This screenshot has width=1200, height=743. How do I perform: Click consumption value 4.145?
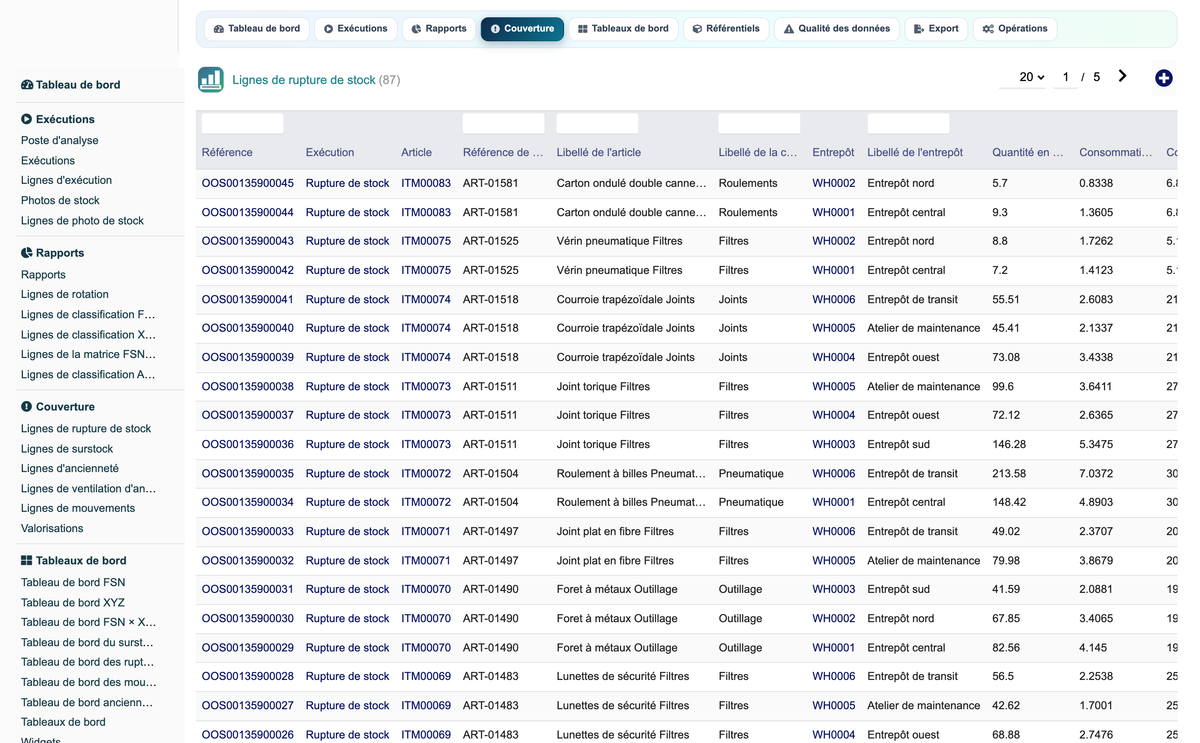(1093, 647)
